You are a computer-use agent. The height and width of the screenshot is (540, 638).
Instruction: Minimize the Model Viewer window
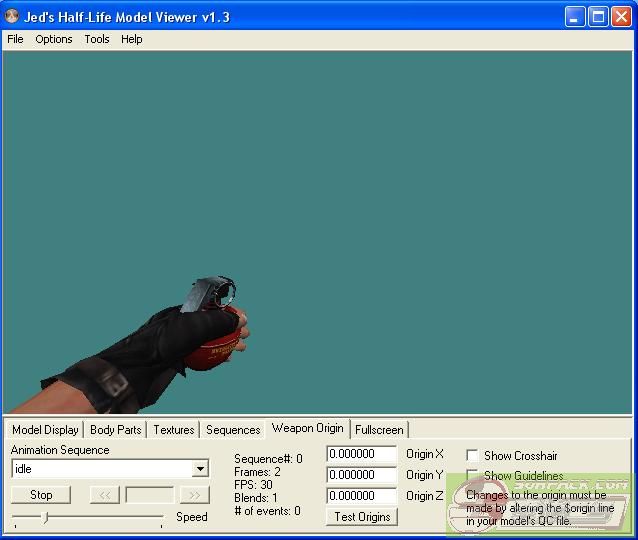click(x=574, y=17)
